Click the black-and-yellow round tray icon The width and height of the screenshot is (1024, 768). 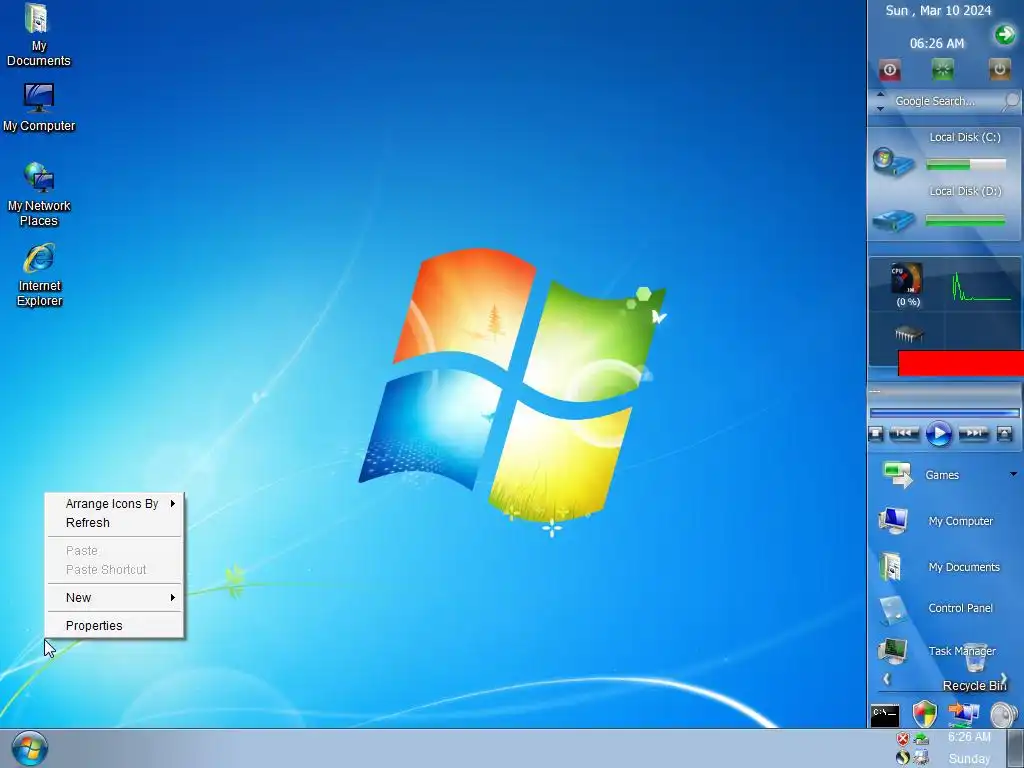click(x=903, y=758)
